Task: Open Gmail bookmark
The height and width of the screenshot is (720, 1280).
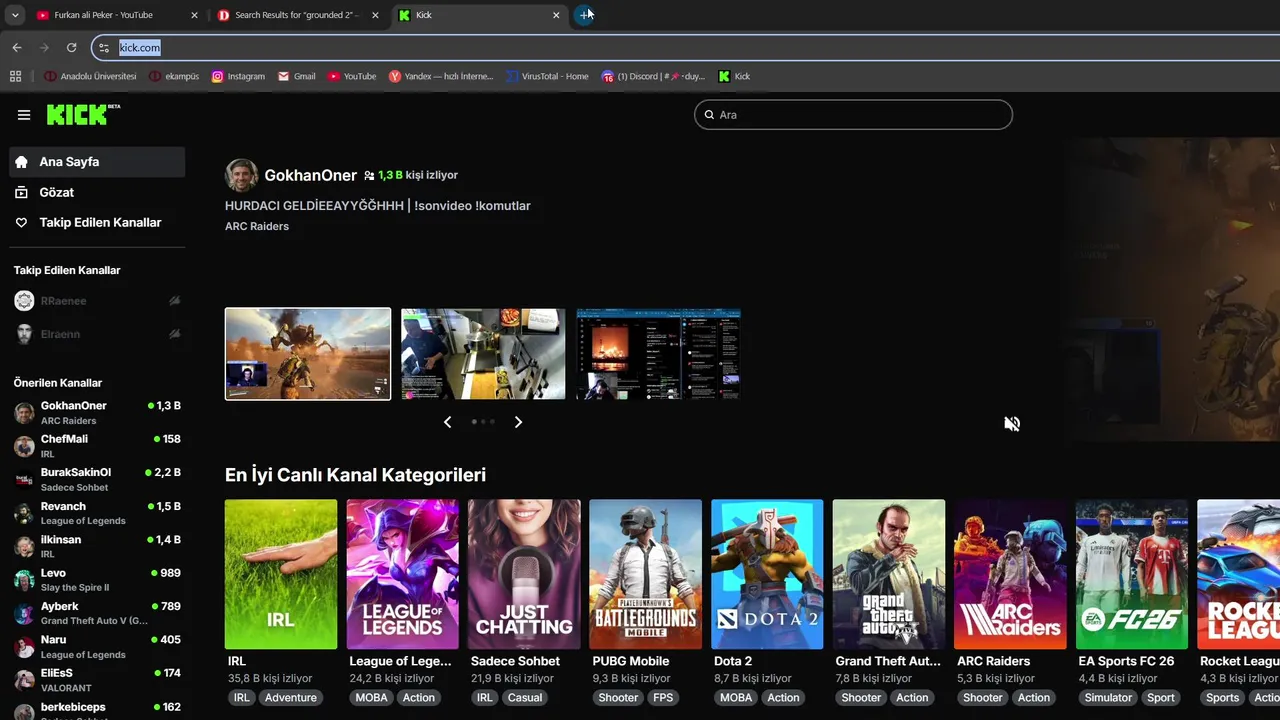Action: click(x=297, y=76)
